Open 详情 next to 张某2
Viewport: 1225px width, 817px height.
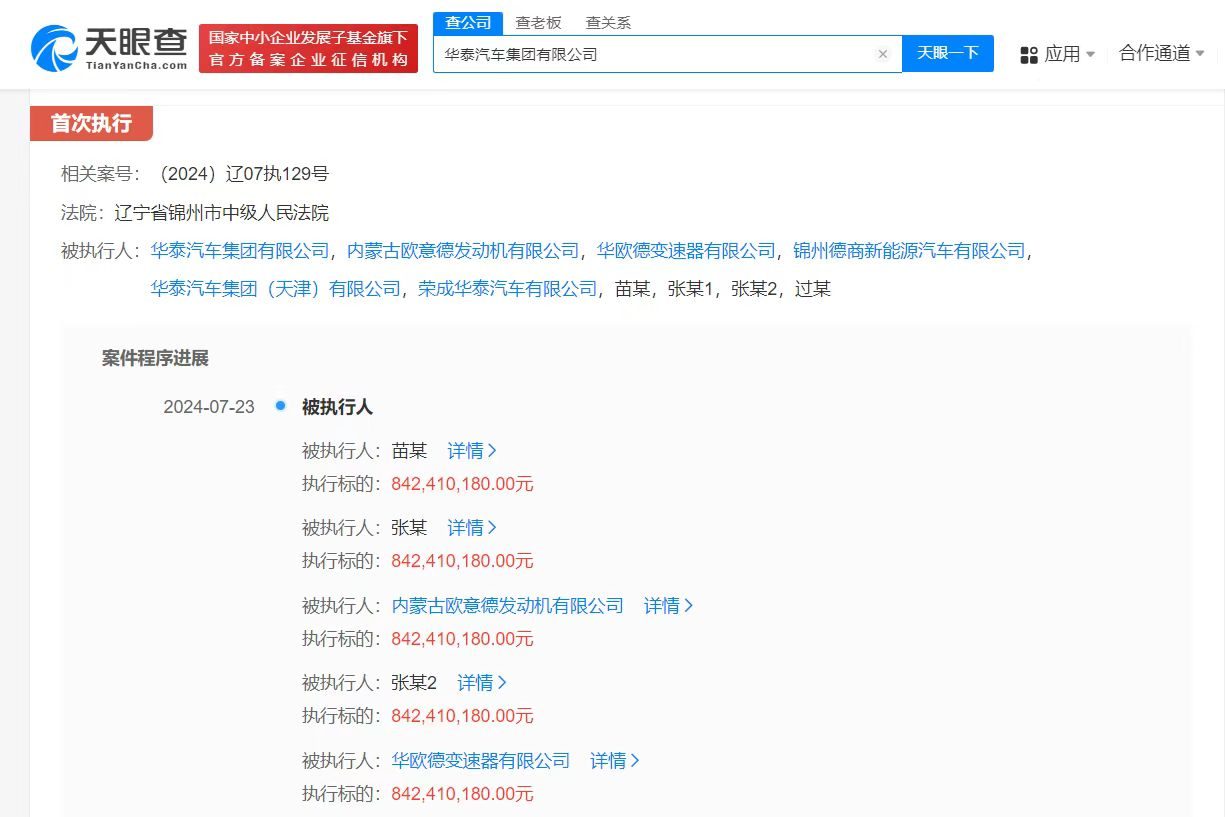click(481, 683)
